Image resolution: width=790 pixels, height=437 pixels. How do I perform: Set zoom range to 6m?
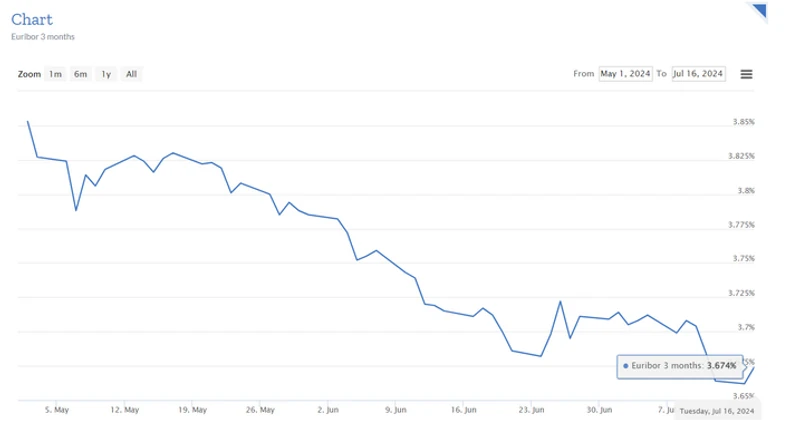coord(81,74)
